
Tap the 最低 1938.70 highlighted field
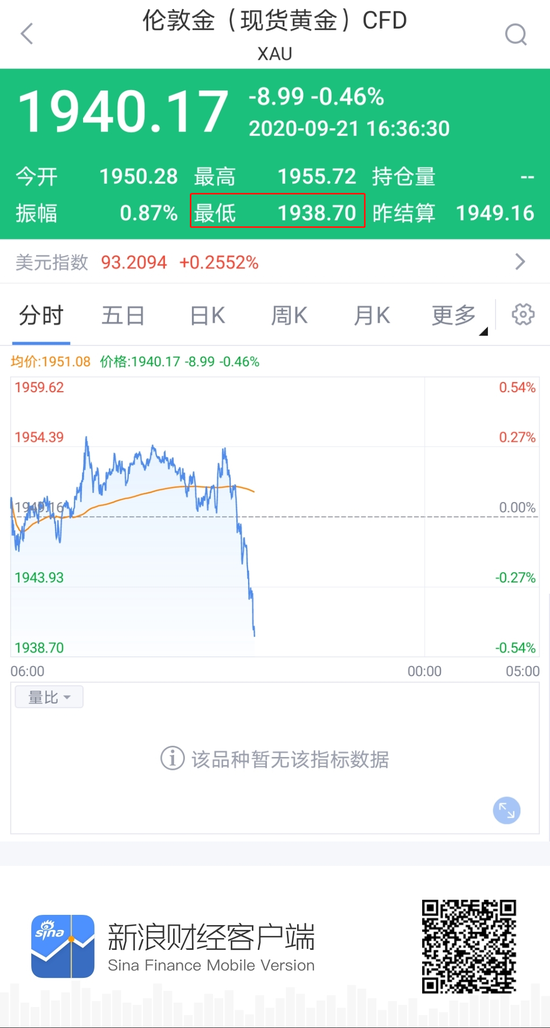pyautogui.click(x=277, y=211)
